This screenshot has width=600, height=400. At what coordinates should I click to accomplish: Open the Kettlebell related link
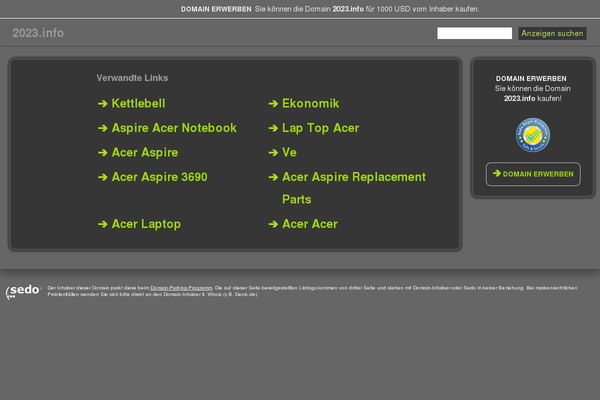point(138,103)
